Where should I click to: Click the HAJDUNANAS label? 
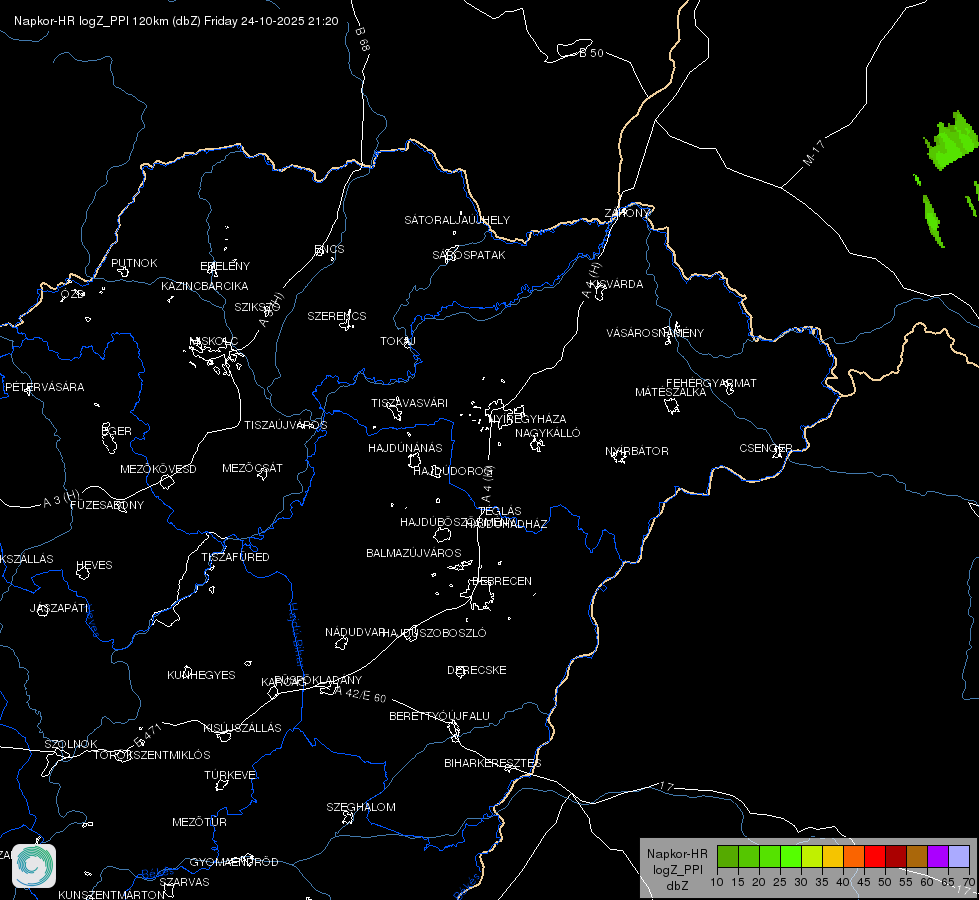[405, 448]
